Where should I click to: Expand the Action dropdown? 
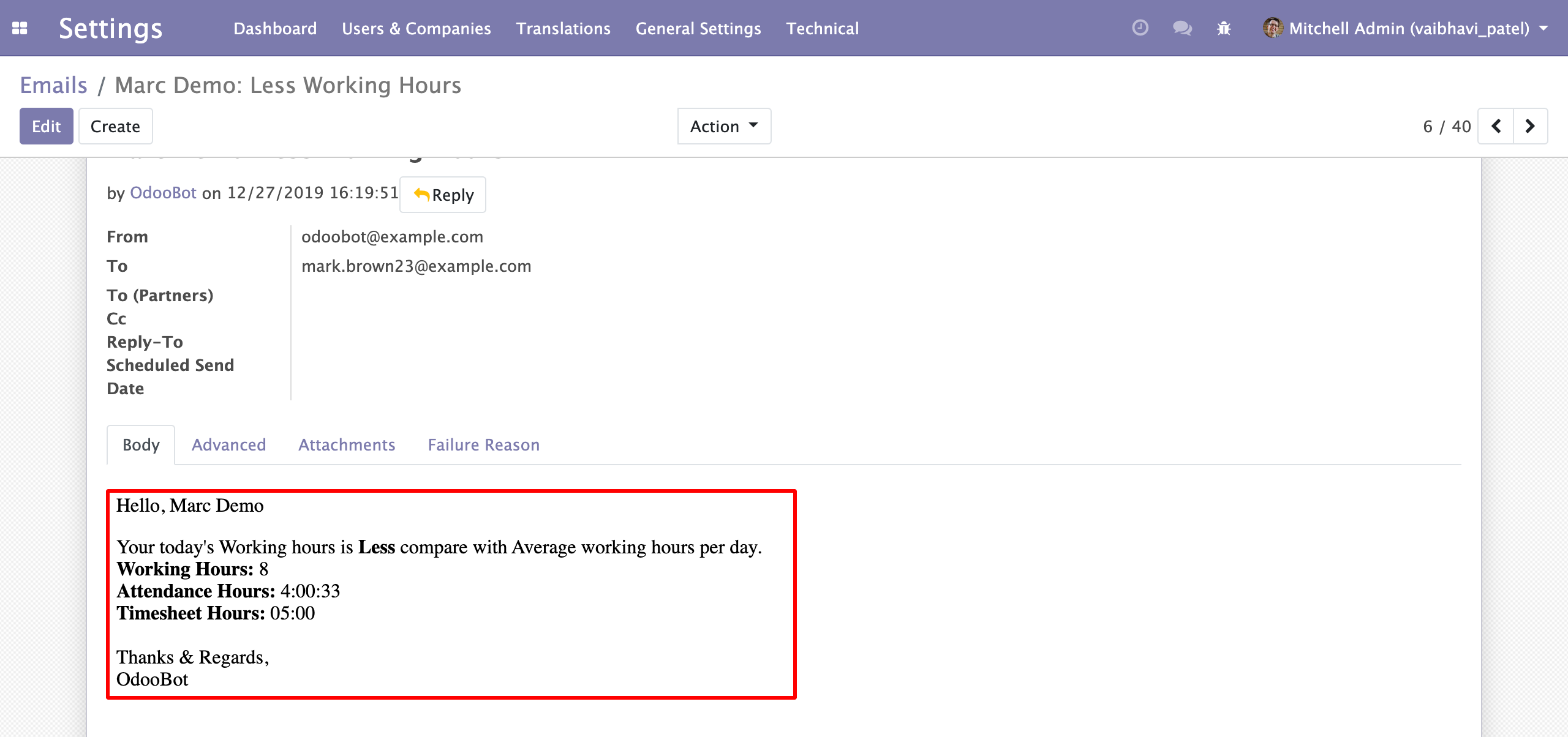[x=724, y=126]
